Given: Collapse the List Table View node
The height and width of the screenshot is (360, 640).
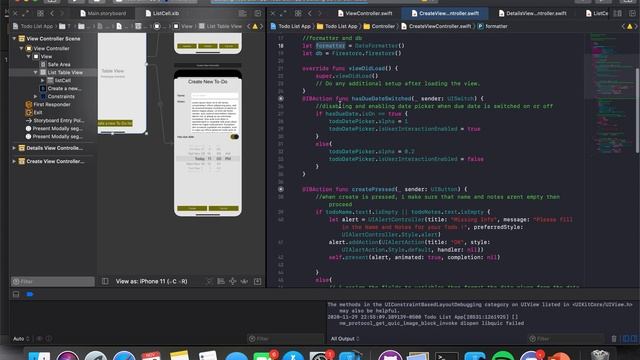Looking at the screenshot, I should 36,72.
